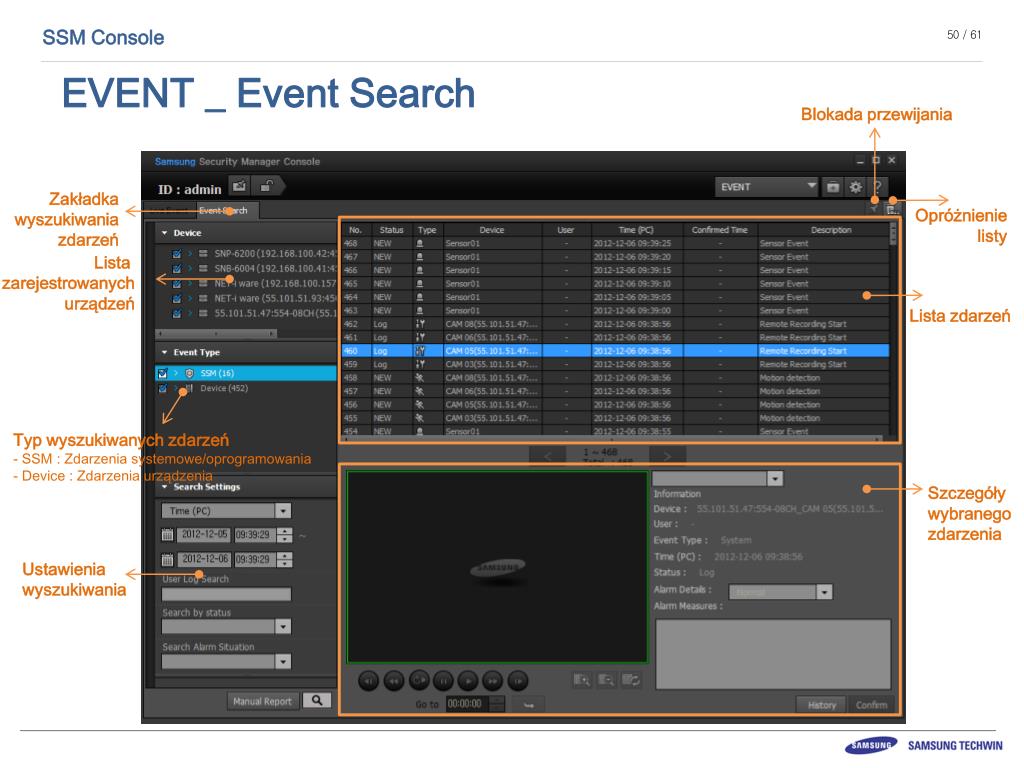Click sensor type icon in row 468
1024x768 pixels.
(x=420, y=244)
